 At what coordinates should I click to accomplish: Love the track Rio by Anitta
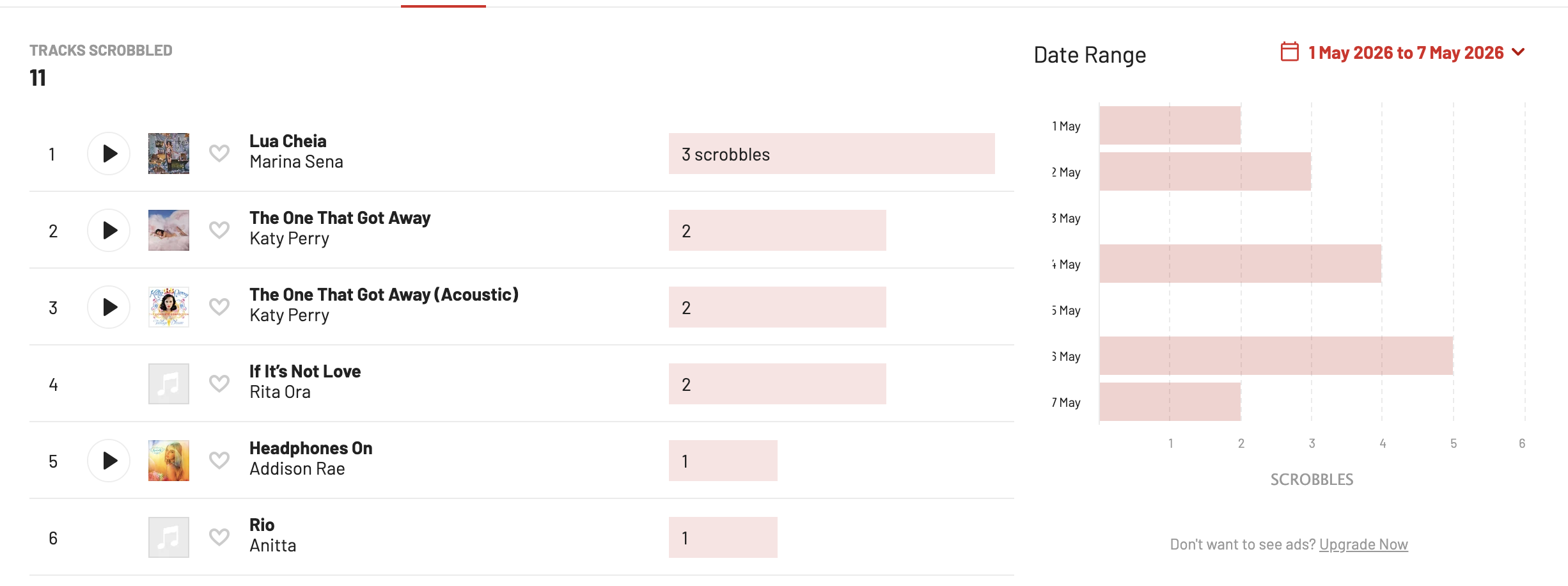click(219, 537)
